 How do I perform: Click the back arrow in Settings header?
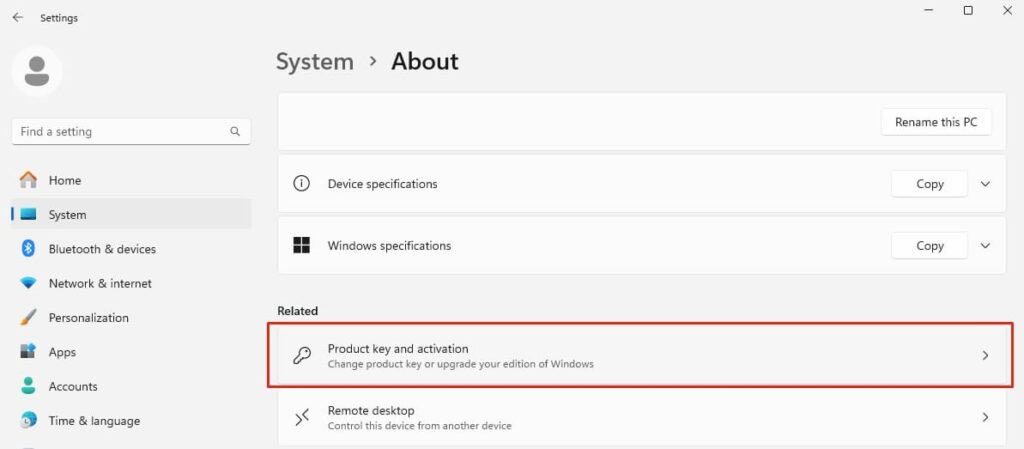click(17, 18)
